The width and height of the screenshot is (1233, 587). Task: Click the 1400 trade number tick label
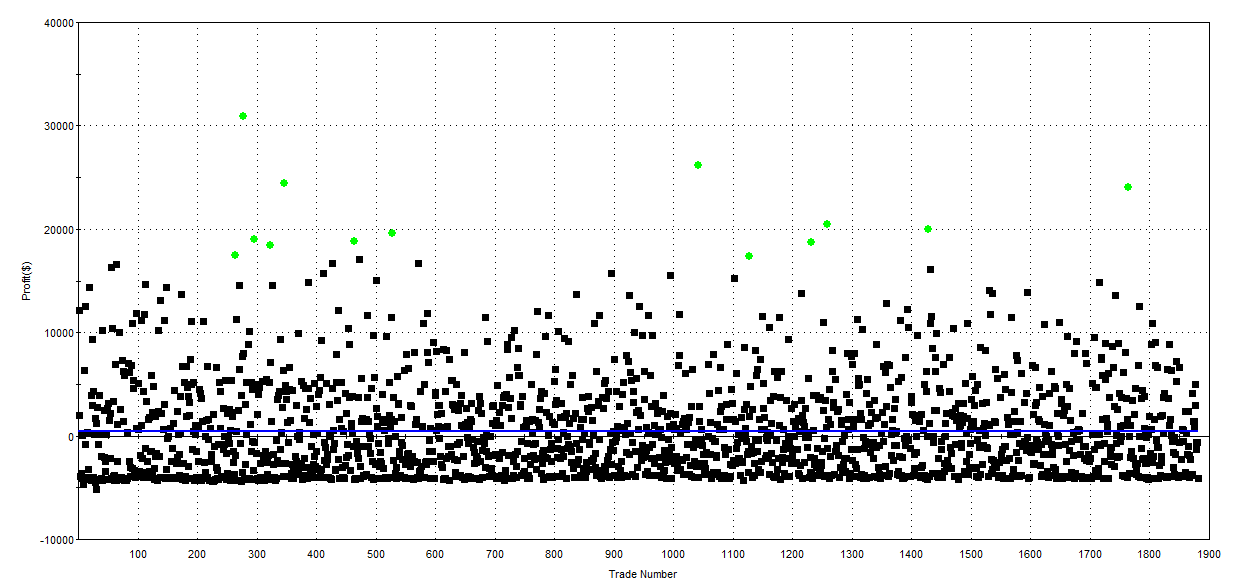point(911,552)
